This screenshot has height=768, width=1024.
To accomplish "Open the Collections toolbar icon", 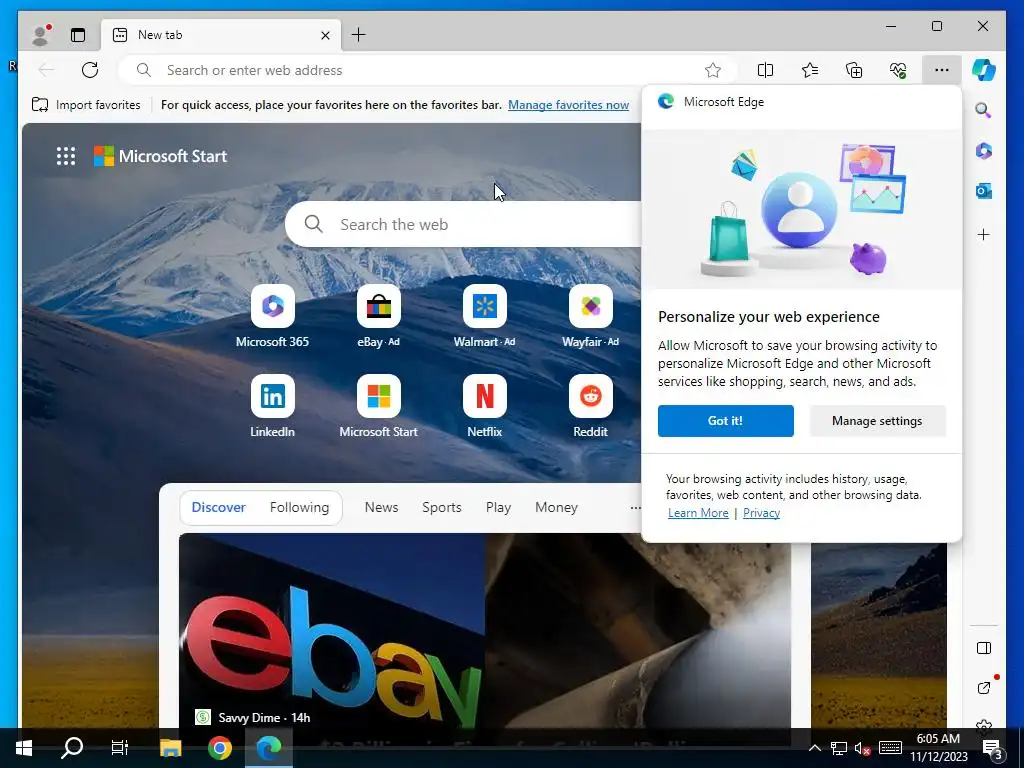I will 854,70.
